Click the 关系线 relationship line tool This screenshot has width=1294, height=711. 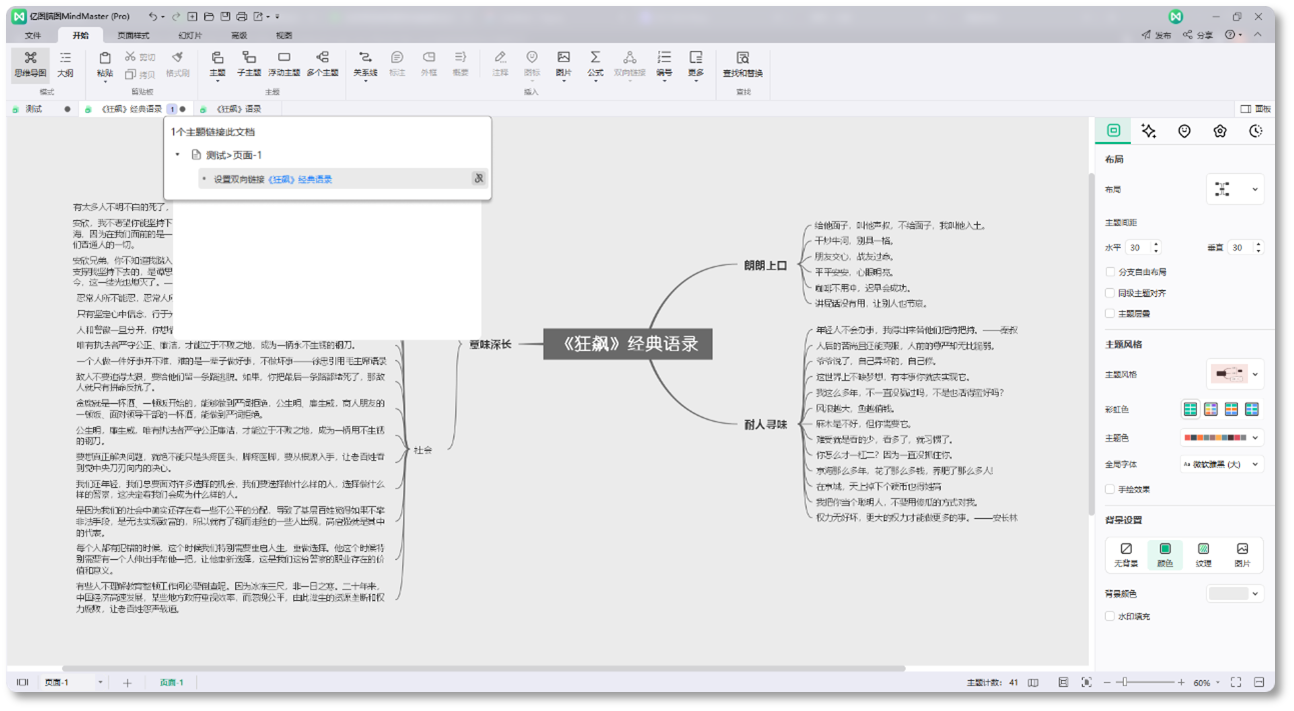(365, 64)
